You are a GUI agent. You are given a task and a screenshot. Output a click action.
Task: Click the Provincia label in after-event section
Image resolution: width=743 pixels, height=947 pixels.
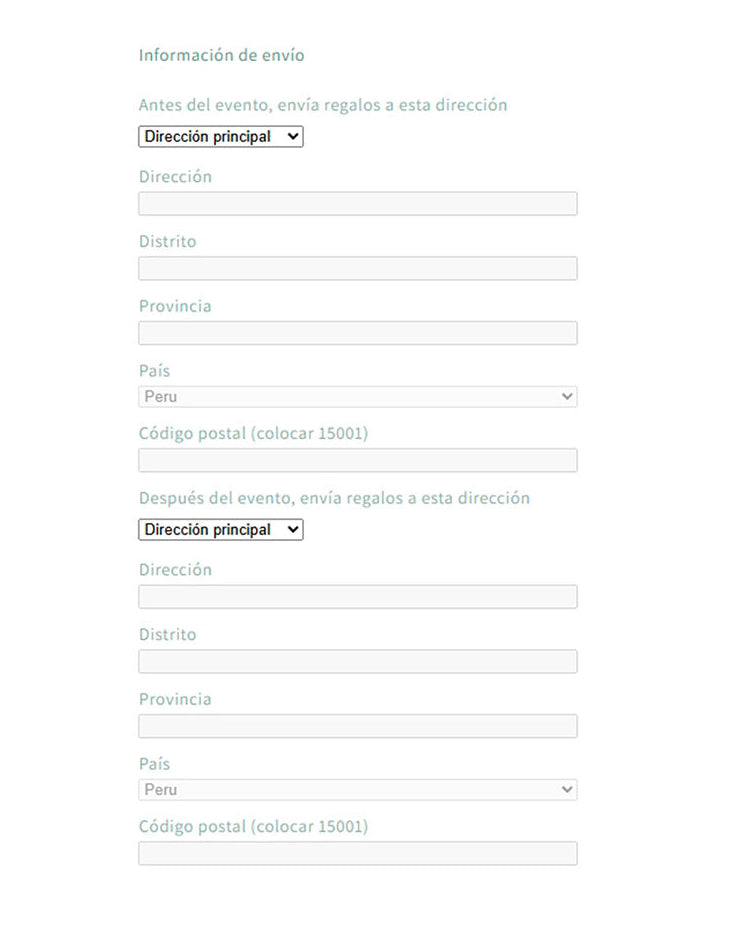click(175, 699)
